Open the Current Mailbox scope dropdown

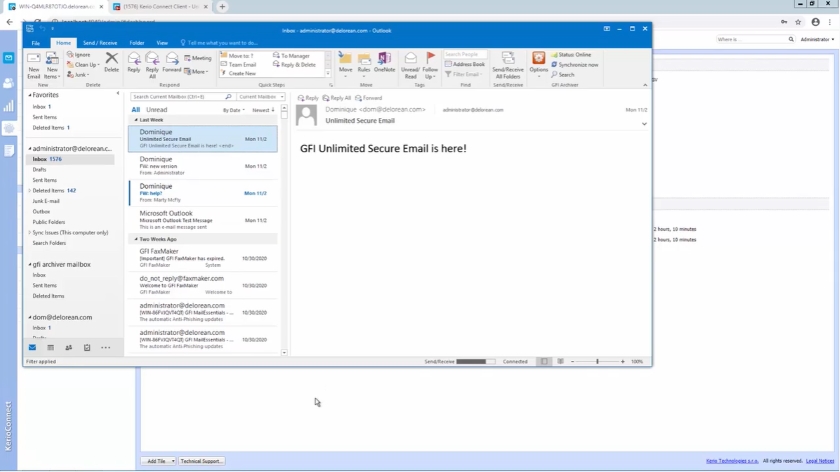tap(261, 97)
